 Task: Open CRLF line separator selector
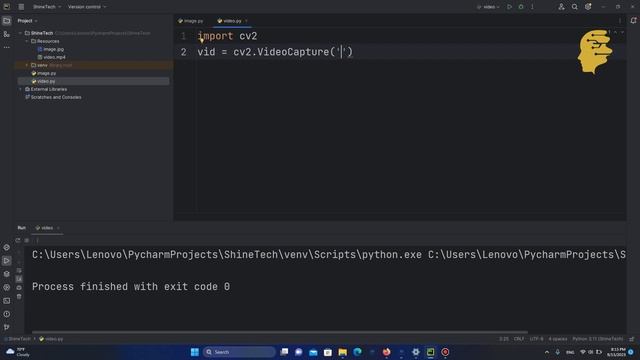pos(519,339)
